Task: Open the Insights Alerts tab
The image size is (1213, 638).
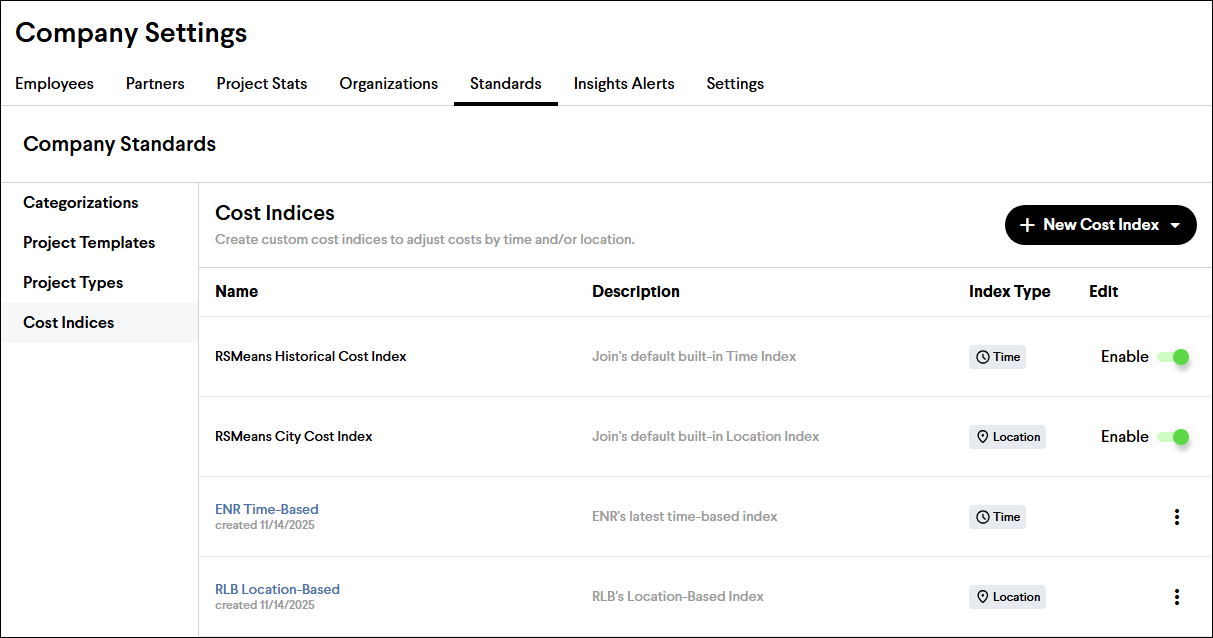Action: 623,84
